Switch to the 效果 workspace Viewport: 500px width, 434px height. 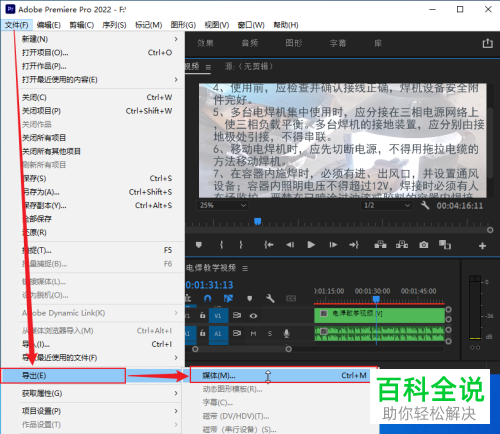(205, 43)
